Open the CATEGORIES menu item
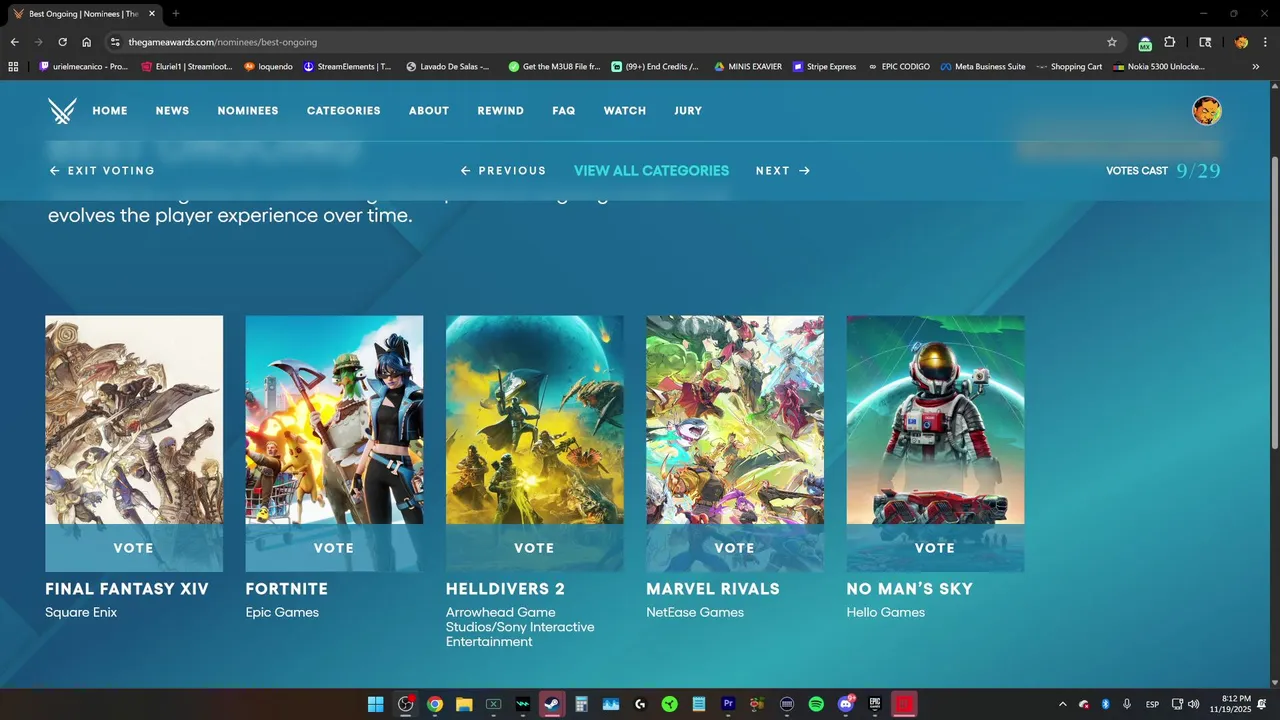 [344, 111]
